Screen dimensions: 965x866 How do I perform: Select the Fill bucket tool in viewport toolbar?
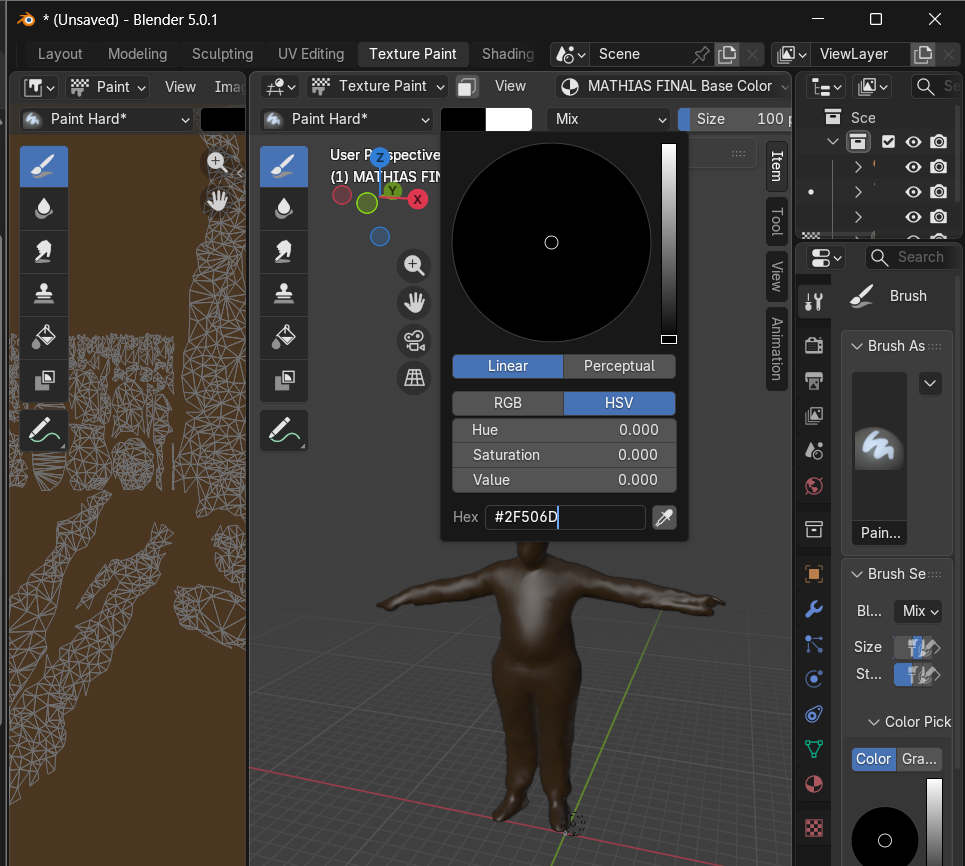point(284,337)
